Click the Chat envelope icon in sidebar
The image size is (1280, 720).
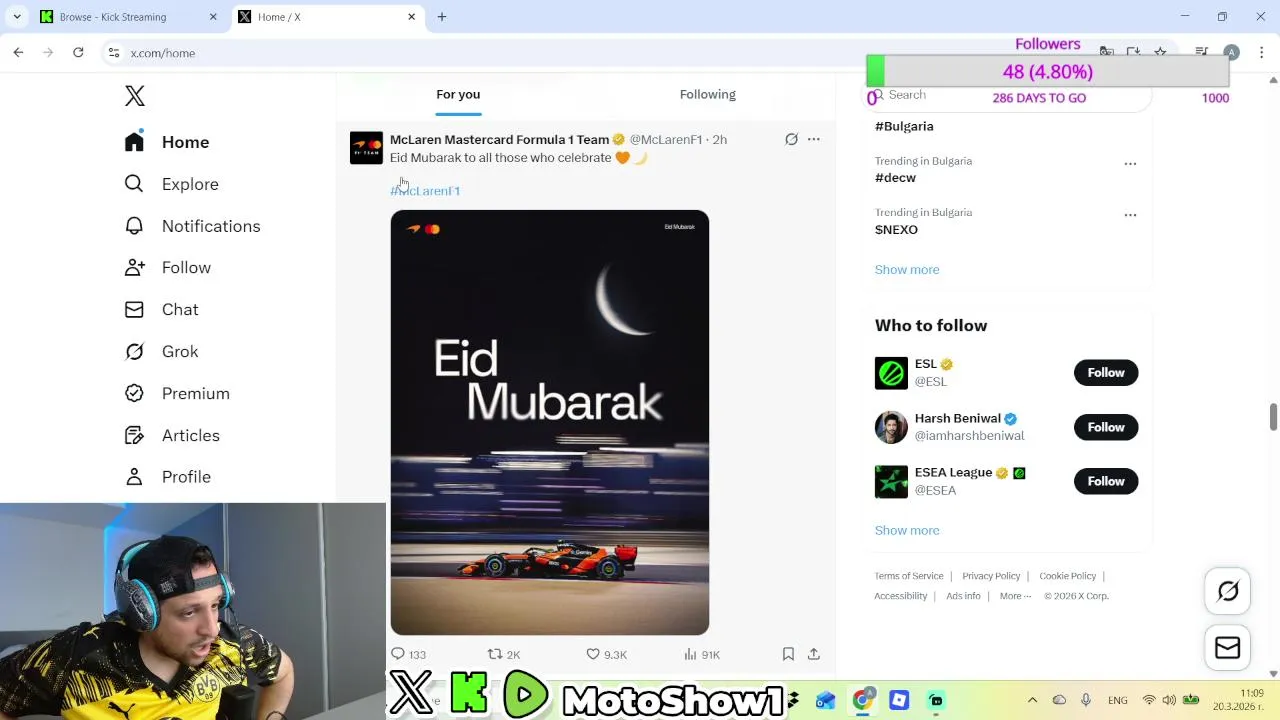134,310
